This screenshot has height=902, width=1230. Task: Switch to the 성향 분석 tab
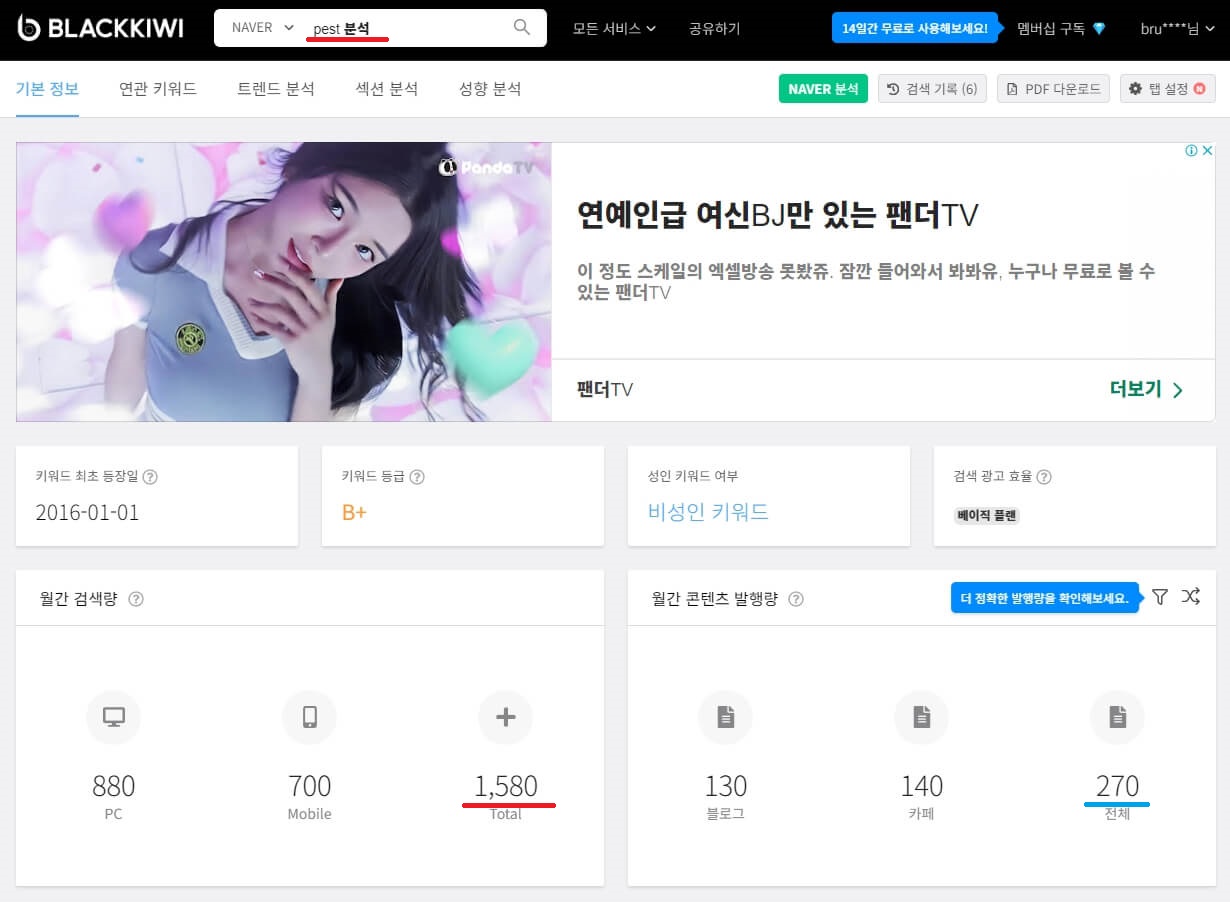(490, 89)
